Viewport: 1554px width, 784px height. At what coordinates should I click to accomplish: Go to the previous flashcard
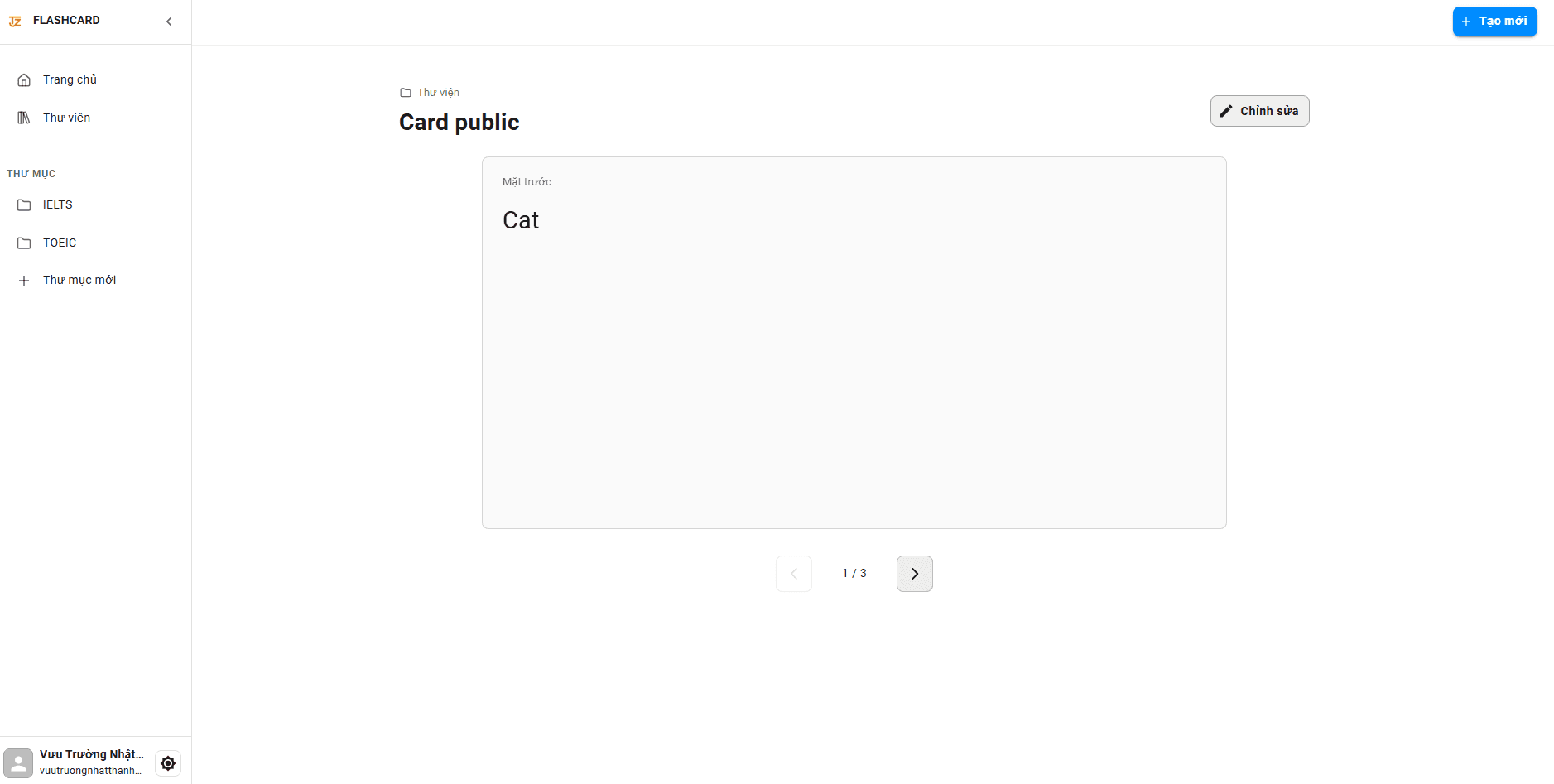[x=794, y=574]
